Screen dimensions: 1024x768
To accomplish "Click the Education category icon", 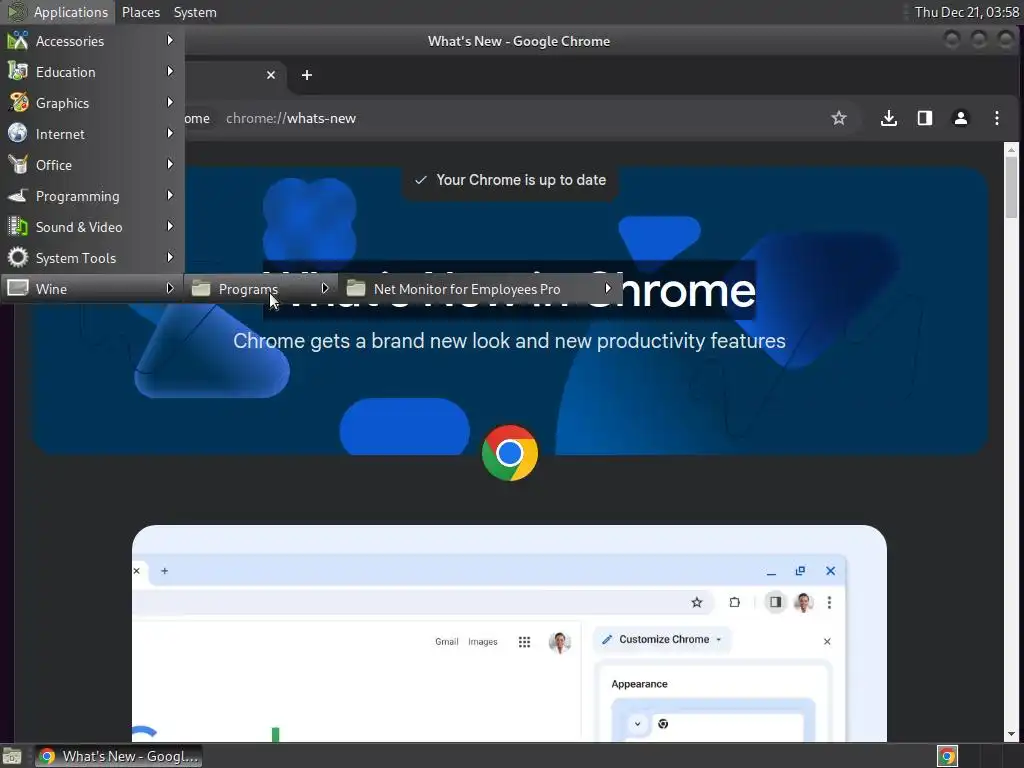I will coord(18,72).
